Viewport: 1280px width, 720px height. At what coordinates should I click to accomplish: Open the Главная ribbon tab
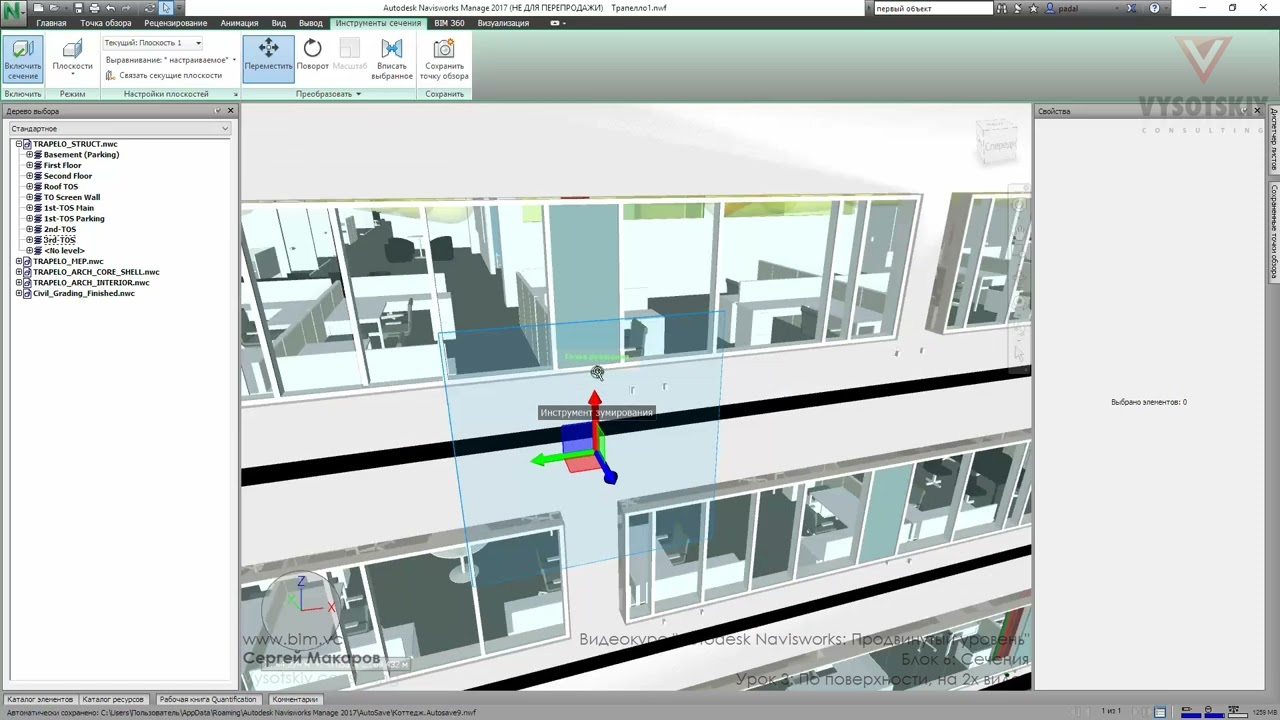tap(51, 23)
